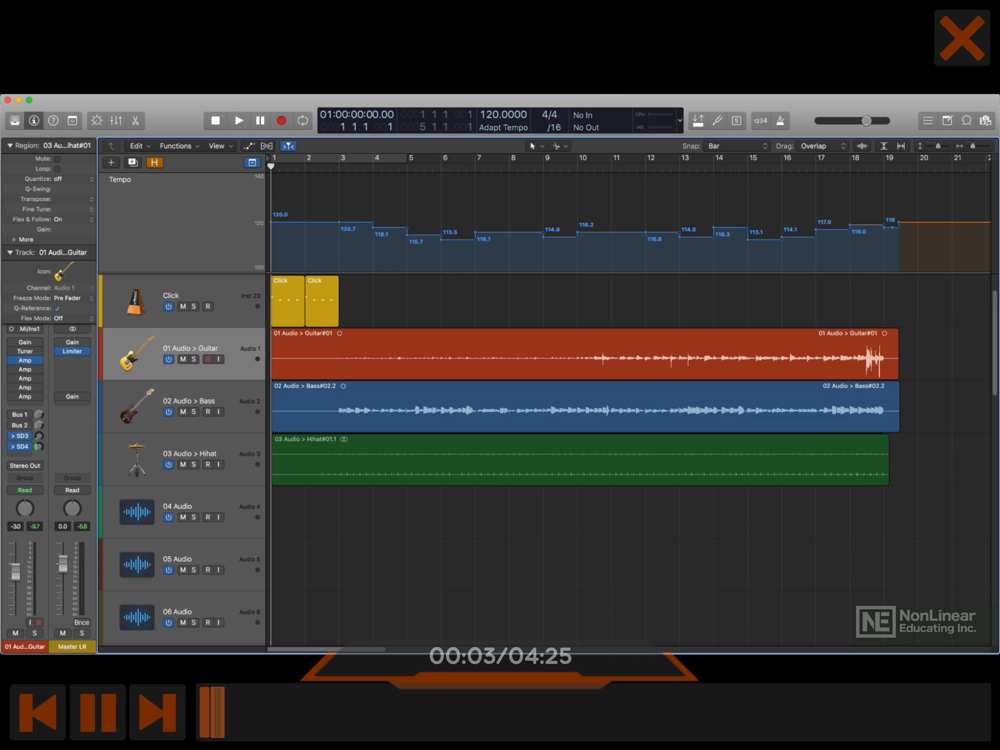Viewport: 1000px width, 750px height.
Task: Click the count-in 1234 button
Action: (760, 121)
